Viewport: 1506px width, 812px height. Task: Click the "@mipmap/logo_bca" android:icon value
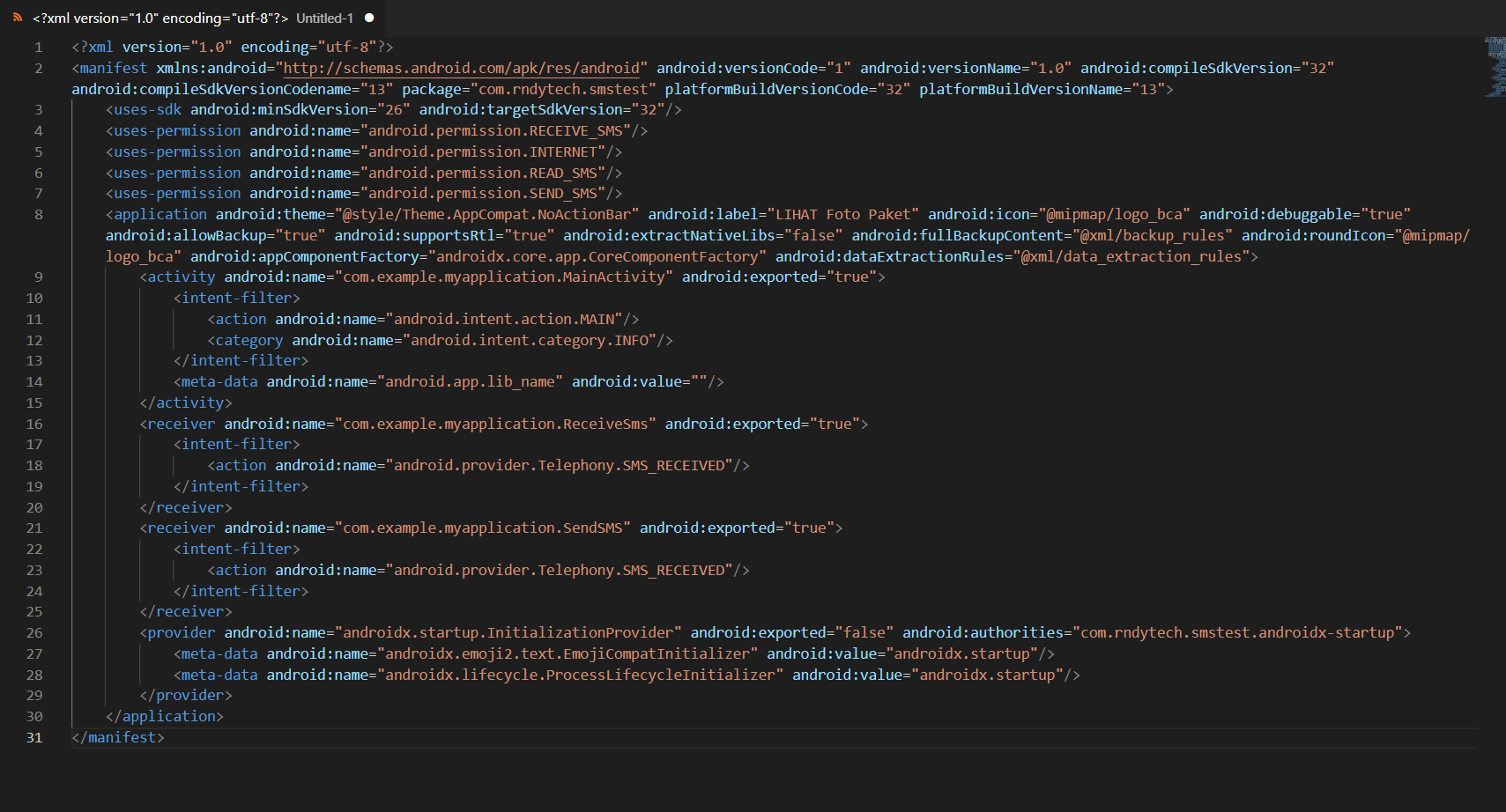click(x=1115, y=214)
